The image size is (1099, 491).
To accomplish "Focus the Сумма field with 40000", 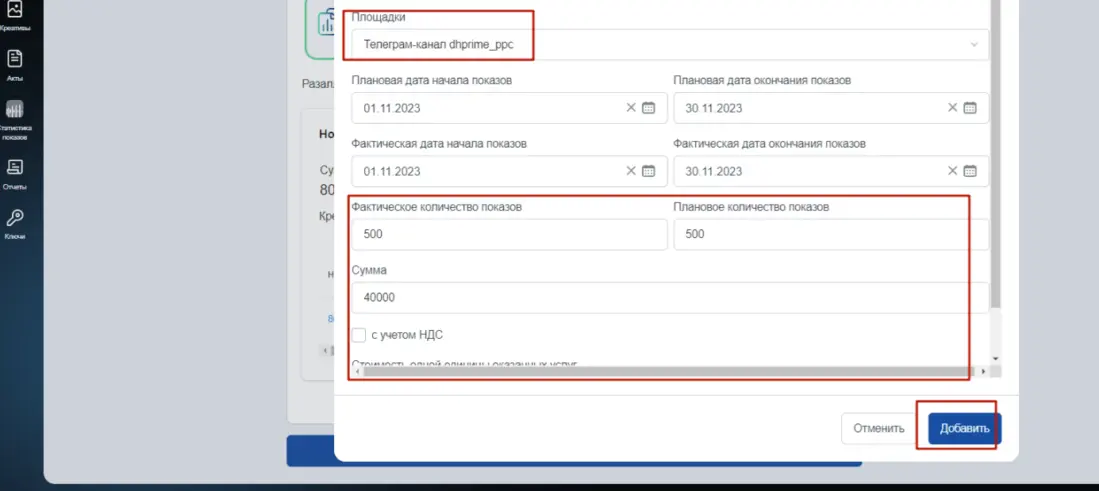I will pos(670,298).
